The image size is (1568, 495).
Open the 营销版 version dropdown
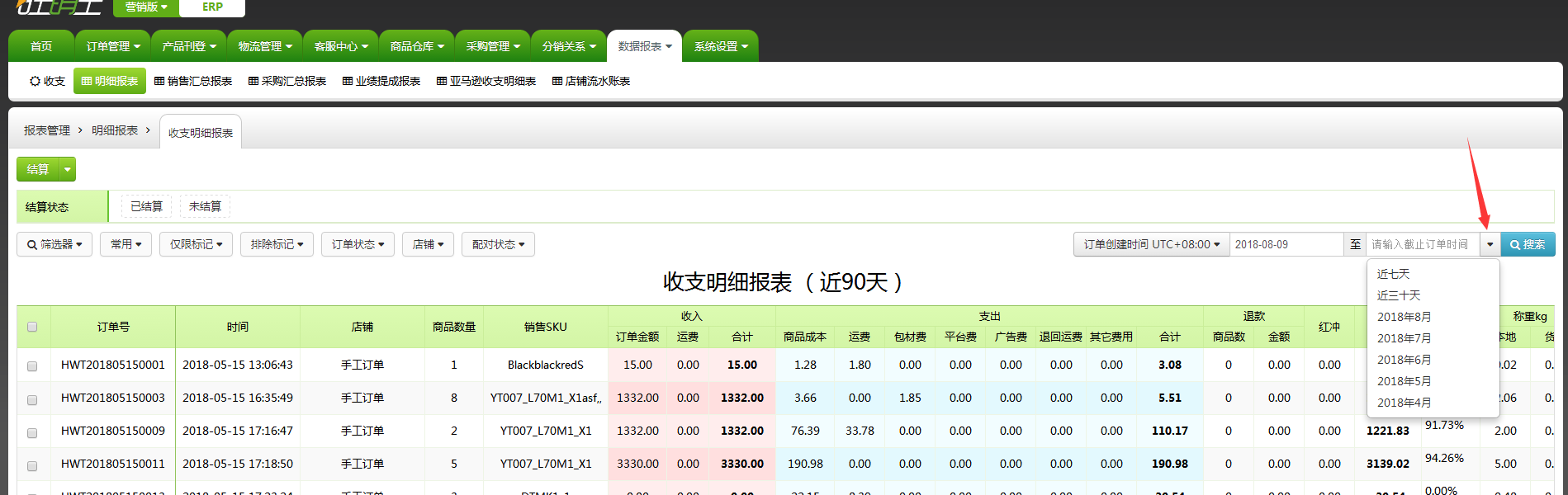coord(146,7)
